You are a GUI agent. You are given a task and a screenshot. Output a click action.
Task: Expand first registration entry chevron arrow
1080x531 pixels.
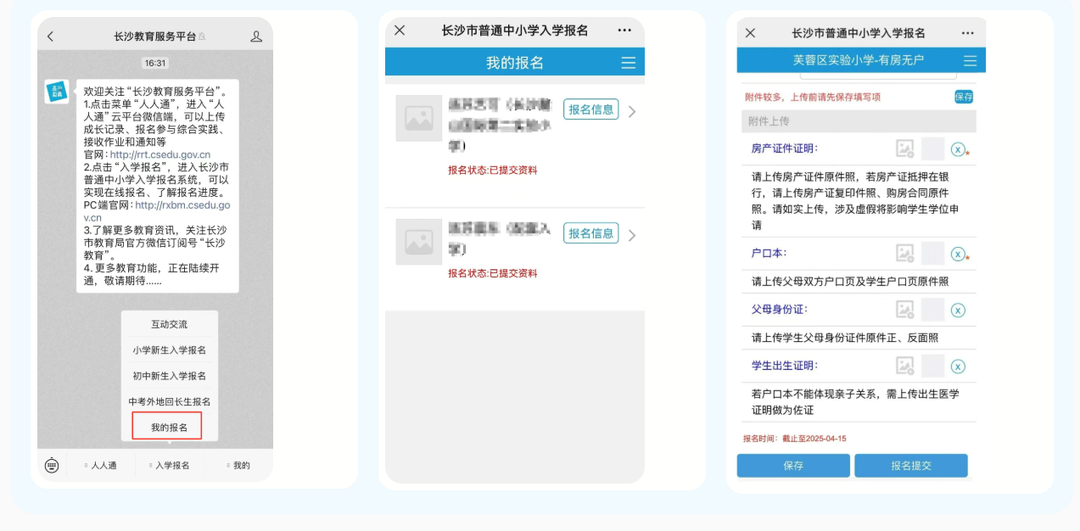tap(632, 111)
